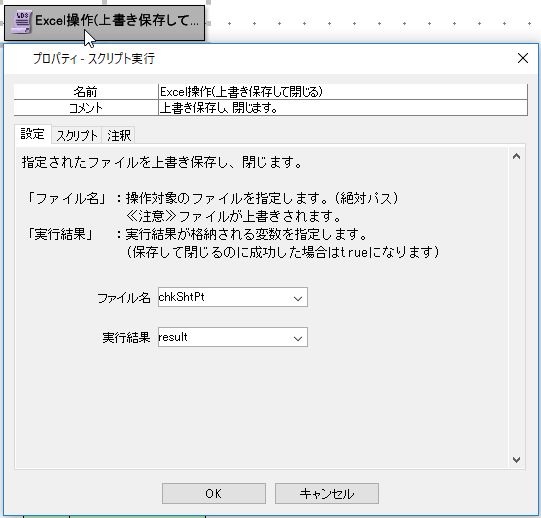Click the scrollbar down arrow

click(x=516, y=459)
